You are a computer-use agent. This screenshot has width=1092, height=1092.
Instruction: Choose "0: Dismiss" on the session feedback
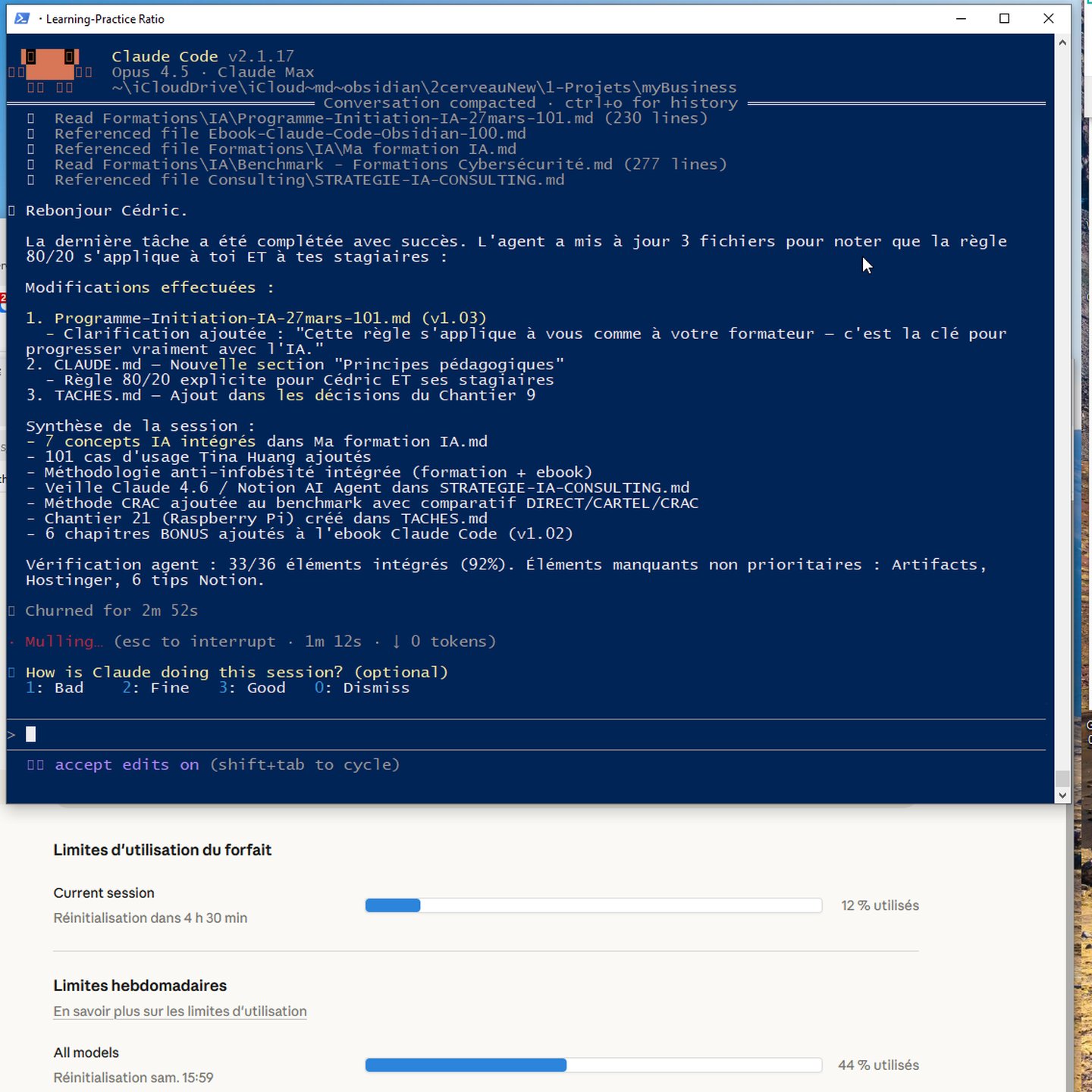pos(362,688)
